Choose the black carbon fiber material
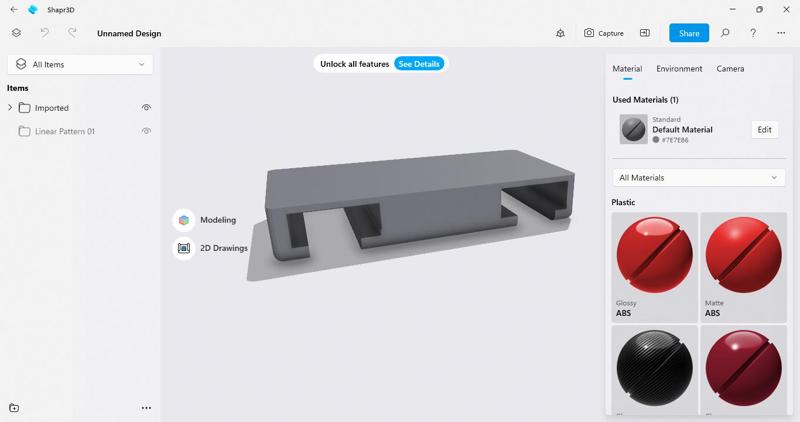 (655, 369)
